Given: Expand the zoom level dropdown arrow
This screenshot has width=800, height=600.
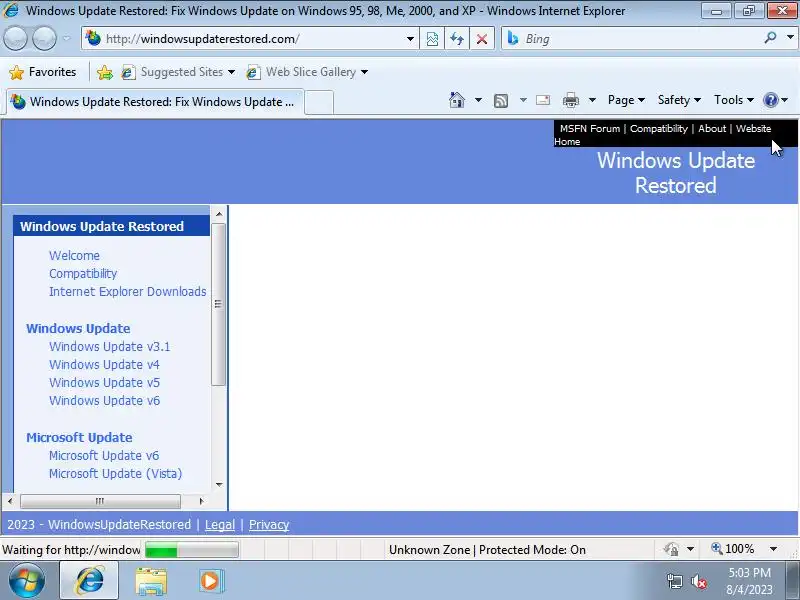Looking at the screenshot, I should (x=773, y=549).
